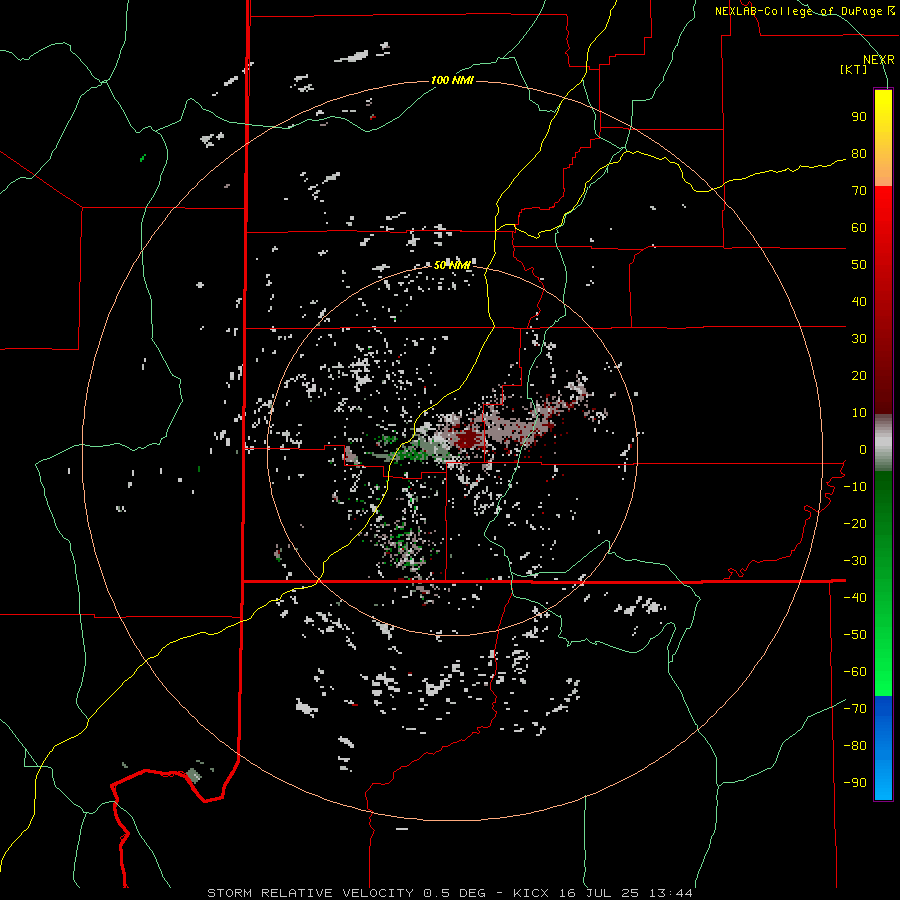
Task: Click the orange 70-80 segment of colorbar
Action: [883, 170]
